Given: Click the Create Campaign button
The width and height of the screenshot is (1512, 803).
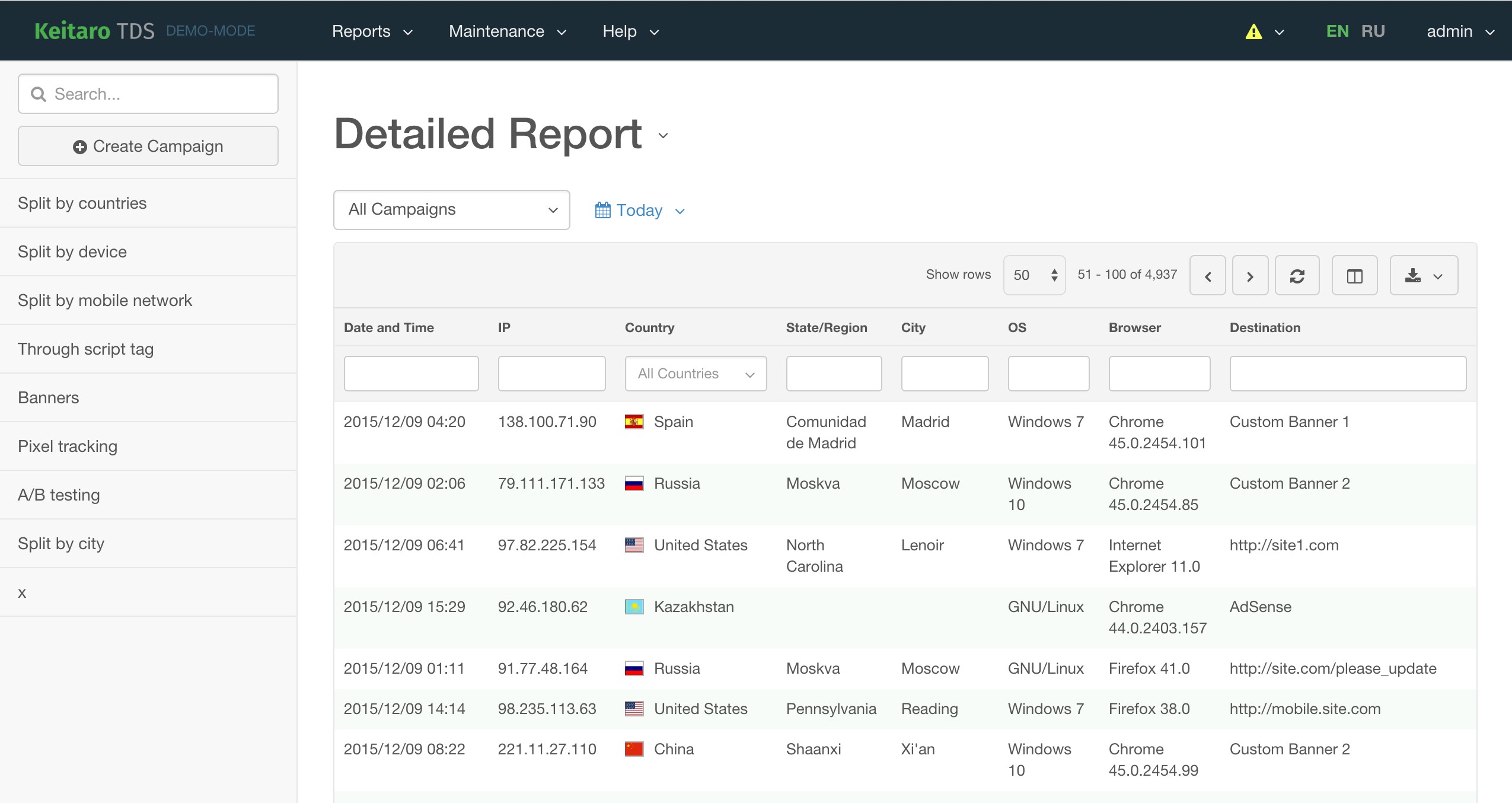Looking at the screenshot, I should (148, 146).
